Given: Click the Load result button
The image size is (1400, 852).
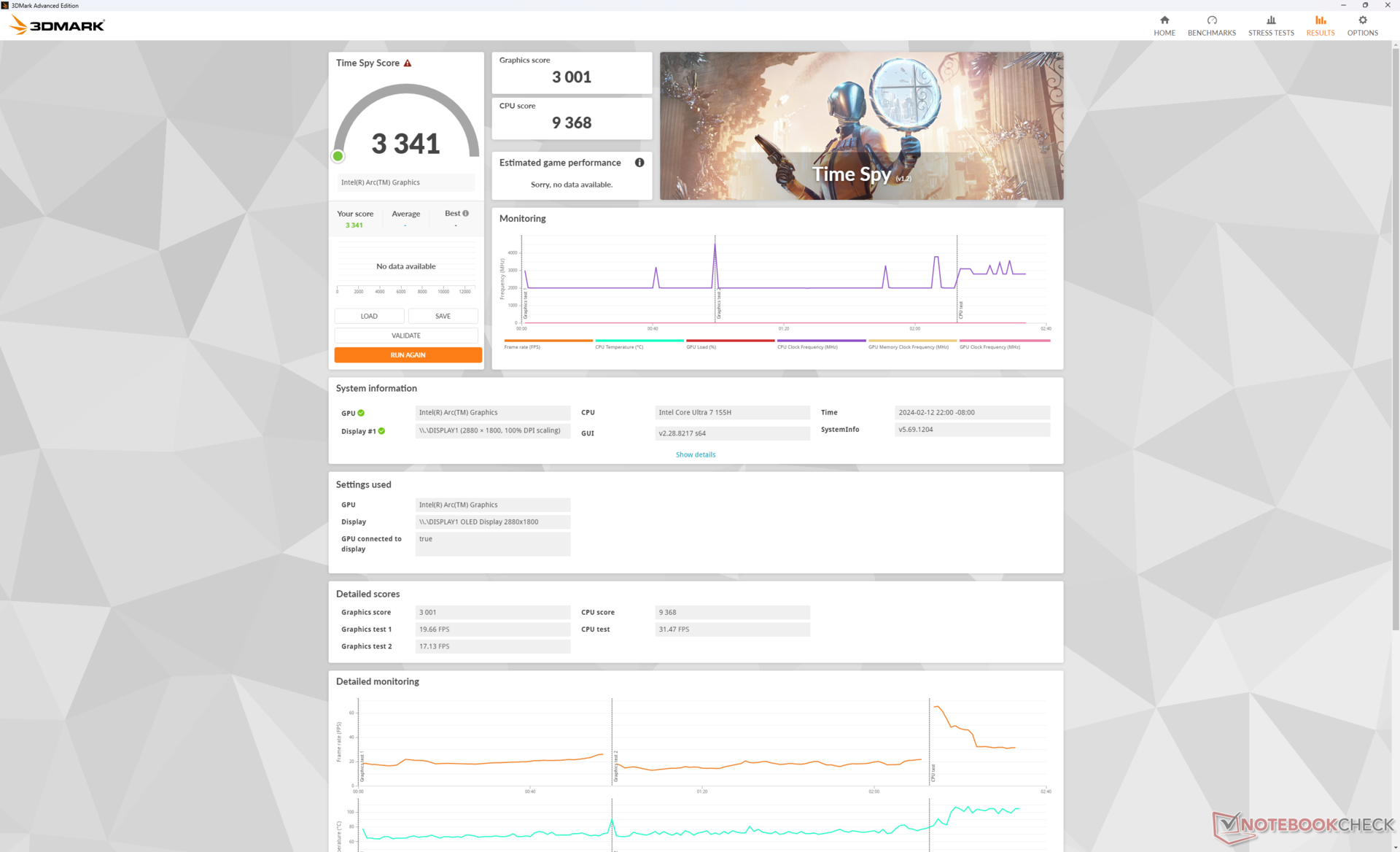Looking at the screenshot, I should [x=369, y=317].
